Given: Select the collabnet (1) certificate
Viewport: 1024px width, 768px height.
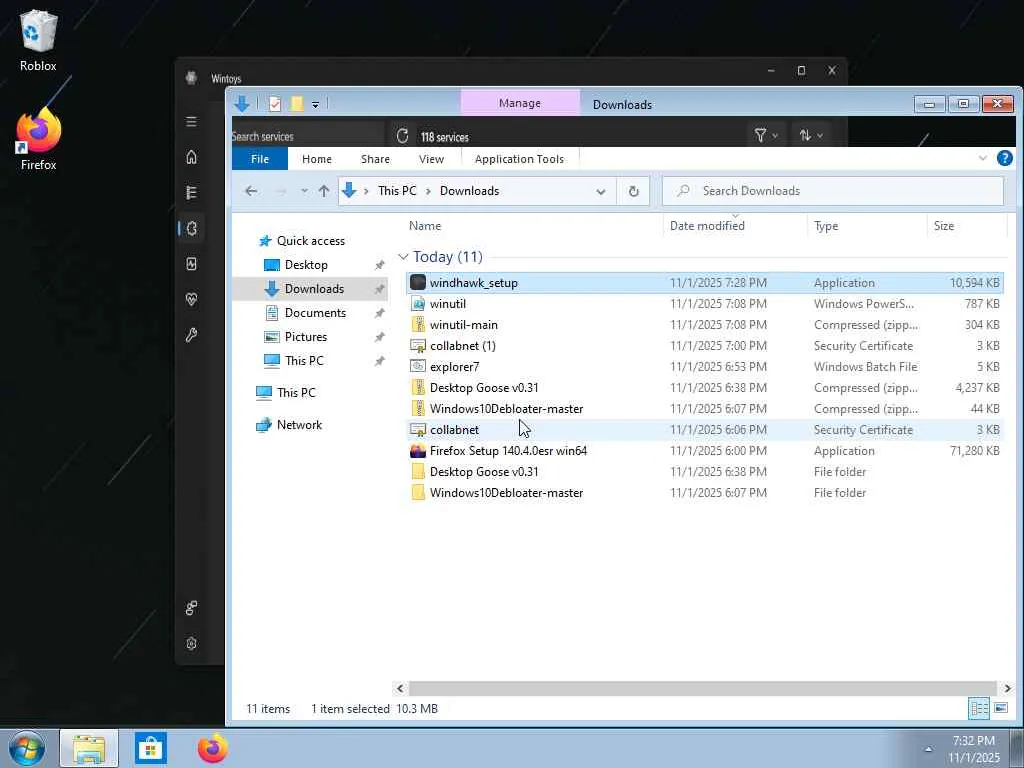Looking at the screenshot, I should click(x=705, y=345).
